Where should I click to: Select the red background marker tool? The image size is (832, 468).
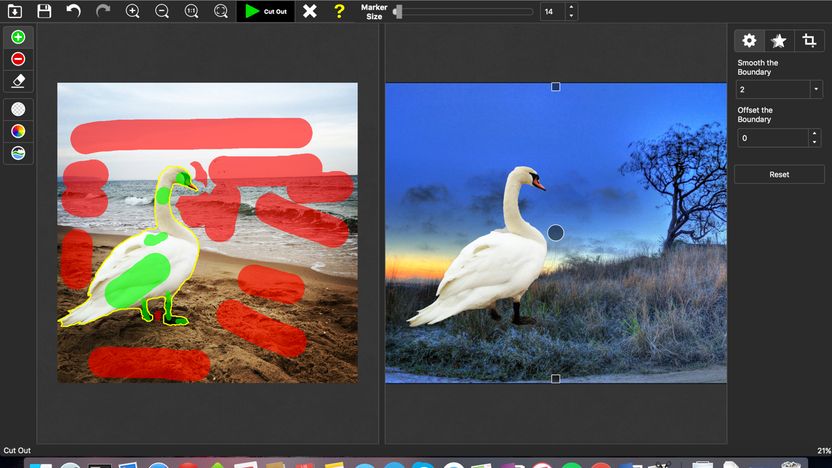pyautogui.click(x=18, y=59)
